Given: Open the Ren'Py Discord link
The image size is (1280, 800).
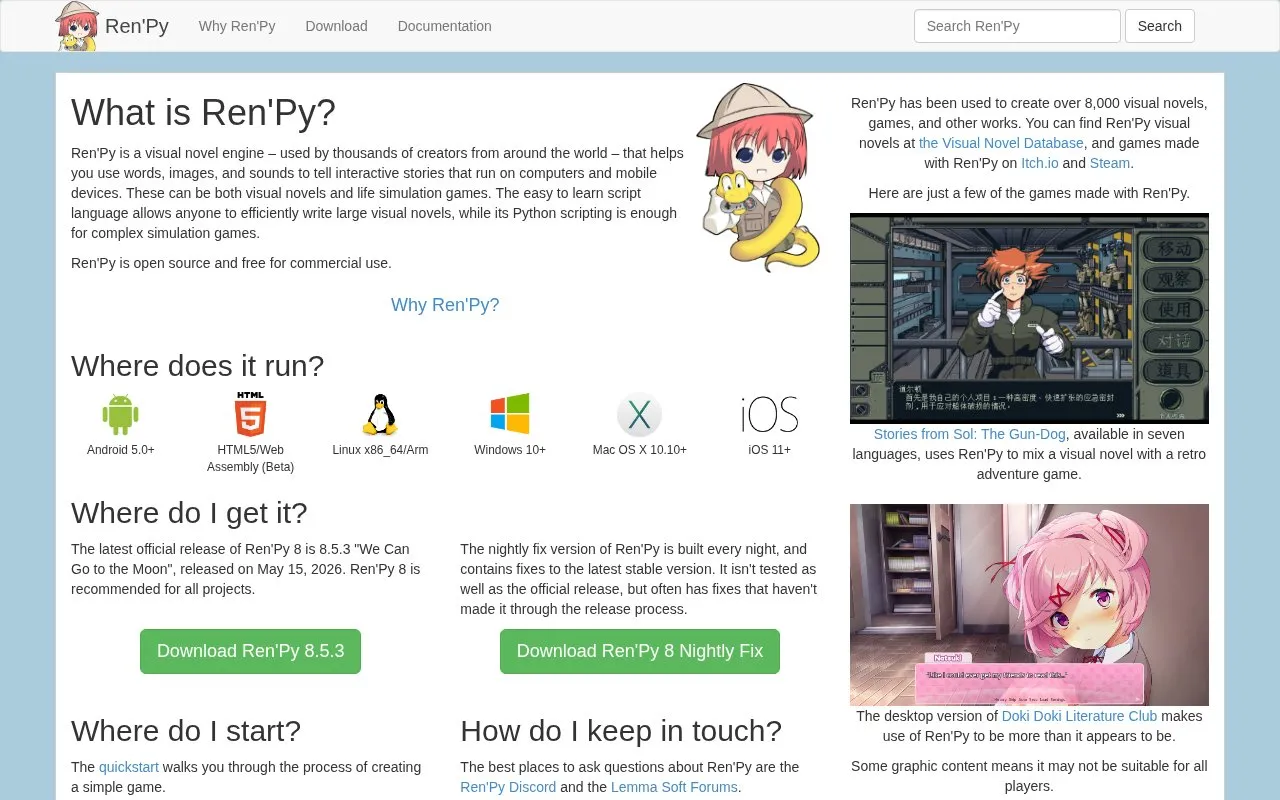Looking at the screenshot, I should pyautogui.click(x=508, y=787).
